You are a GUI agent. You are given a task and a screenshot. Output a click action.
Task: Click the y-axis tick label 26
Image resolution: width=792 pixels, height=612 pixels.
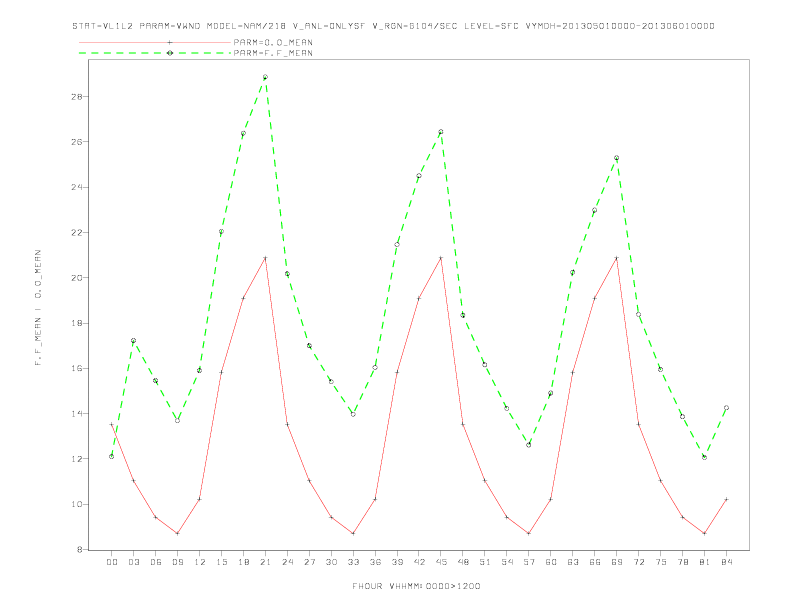pyautogui.click(x=77, y=142)
